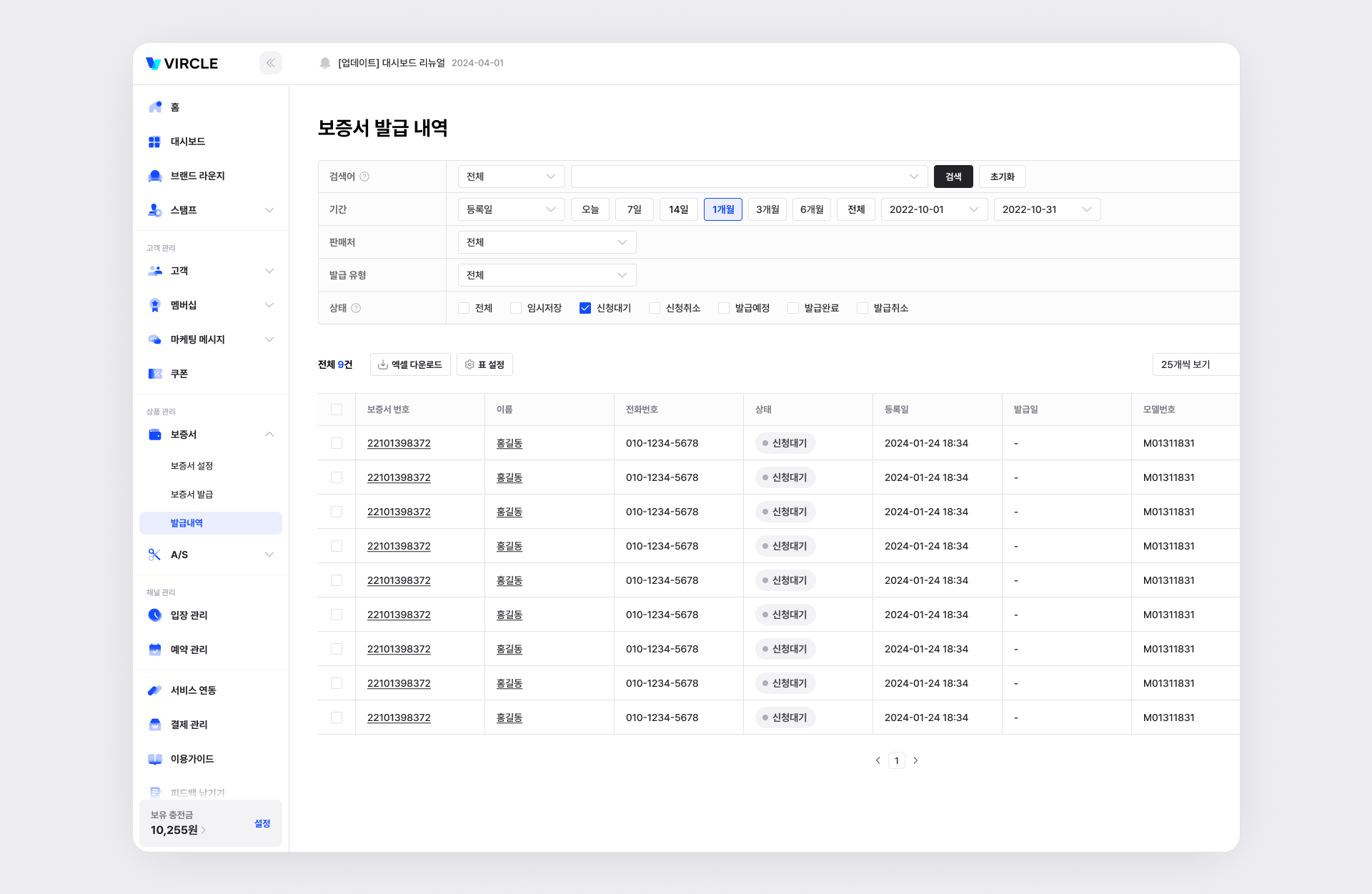Click the A/S scissors icon
The height and width of the screenshot is (894, 1372).
[154, 555]
